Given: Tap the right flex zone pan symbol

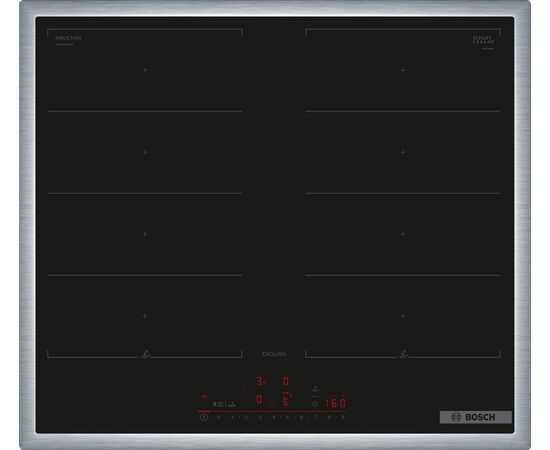Looking at the screenshot, I should pyautogui.click(x=404, y=354).
